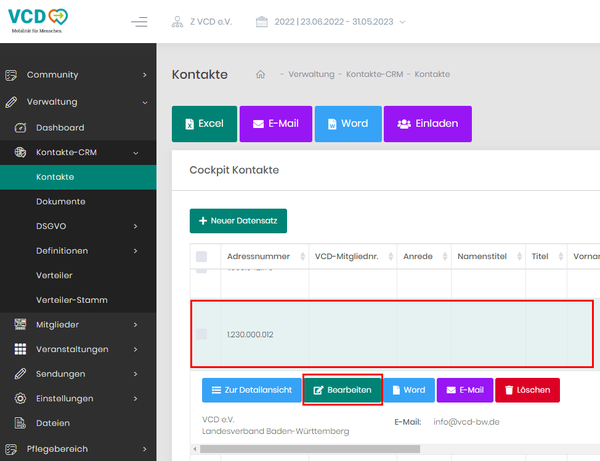Click the row-level Word button

[409, 390]
